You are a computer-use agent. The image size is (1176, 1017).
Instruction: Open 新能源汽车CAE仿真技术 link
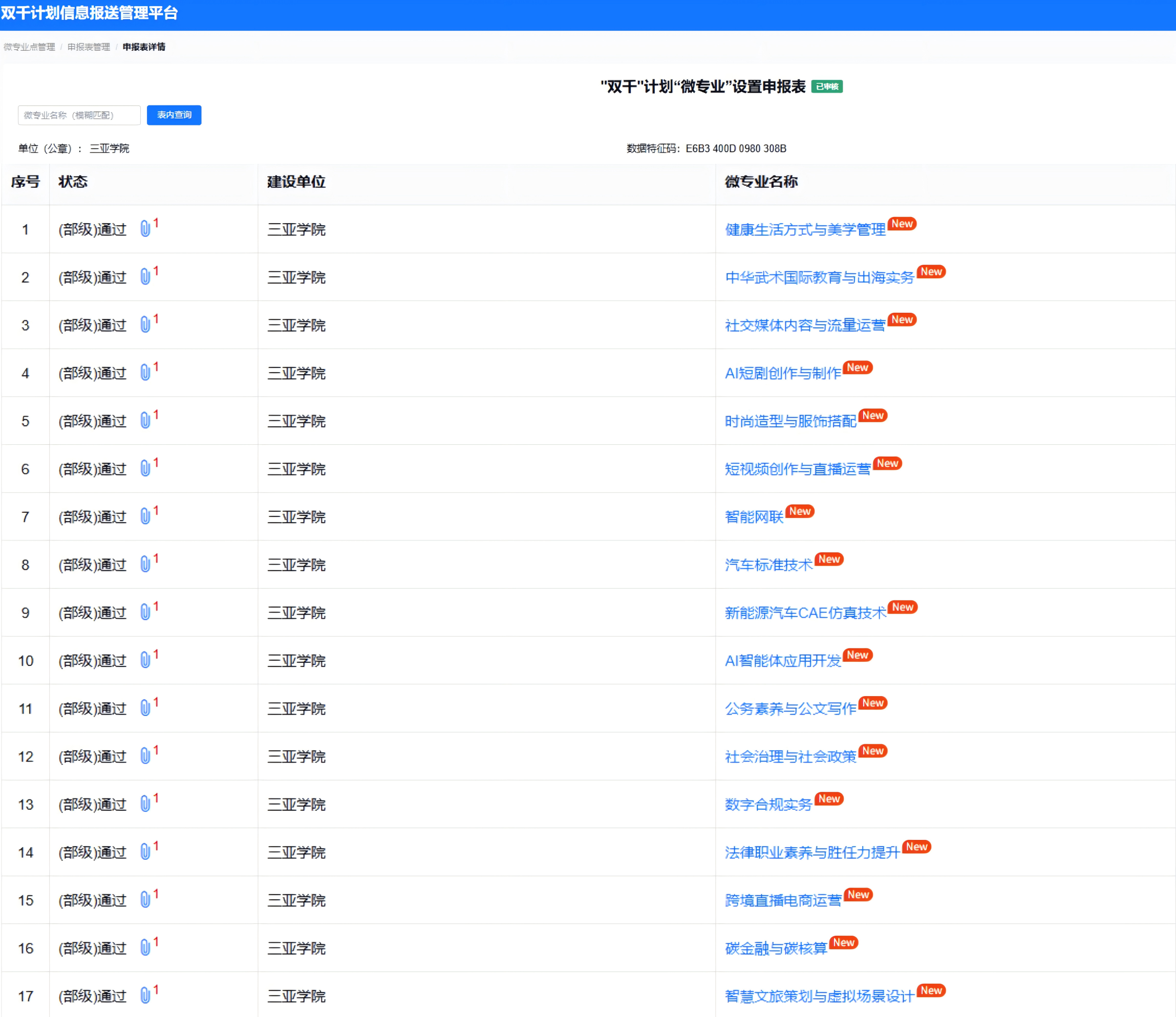pyautogui.click(x=806, y=613)
